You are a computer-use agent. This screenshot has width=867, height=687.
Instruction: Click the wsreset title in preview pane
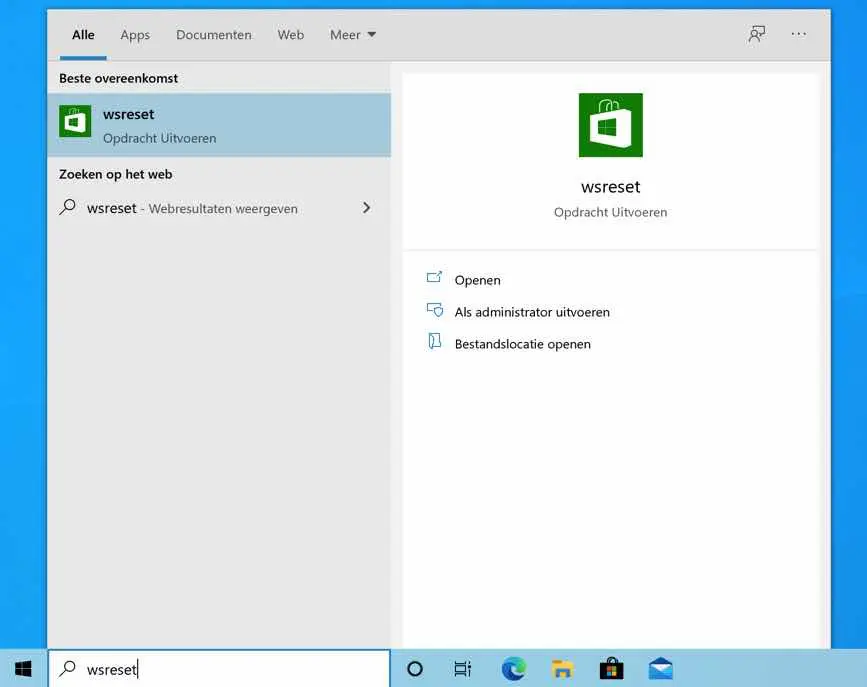click(610, 187)
